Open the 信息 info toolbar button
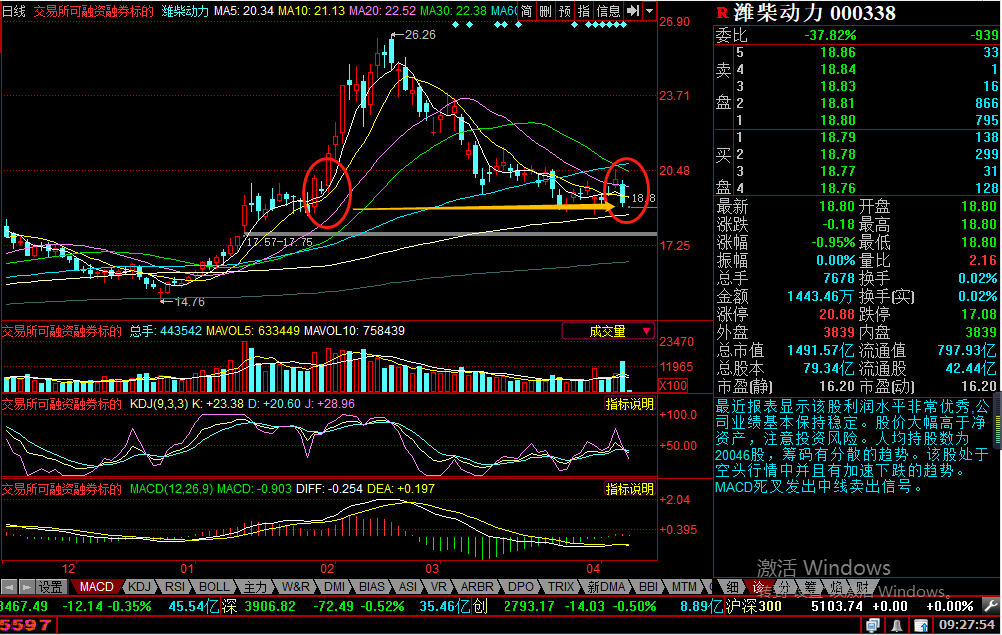Screen dimensions: 1002x635 [608, 11]
